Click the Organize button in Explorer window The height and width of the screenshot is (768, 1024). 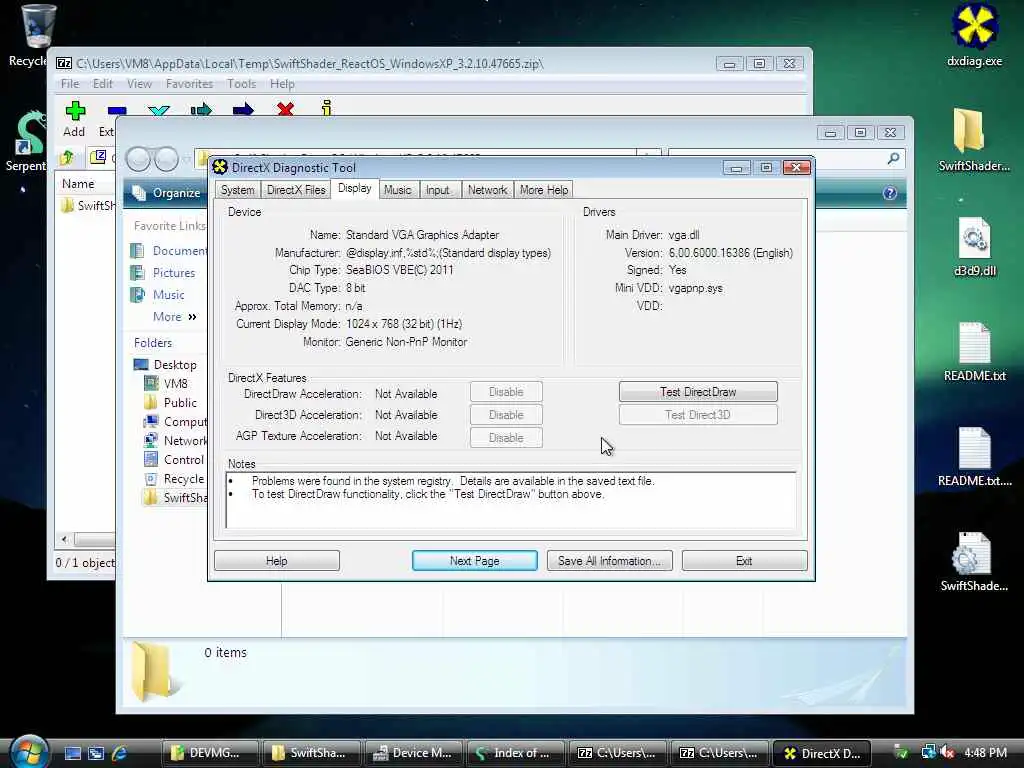(x=167, y=193)
